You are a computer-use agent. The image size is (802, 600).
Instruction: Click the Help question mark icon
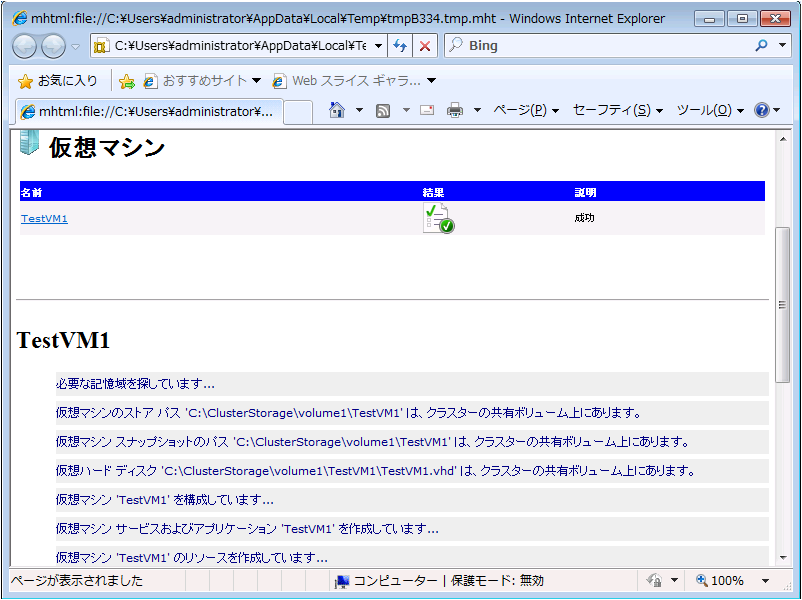click(x=762, y=110)
